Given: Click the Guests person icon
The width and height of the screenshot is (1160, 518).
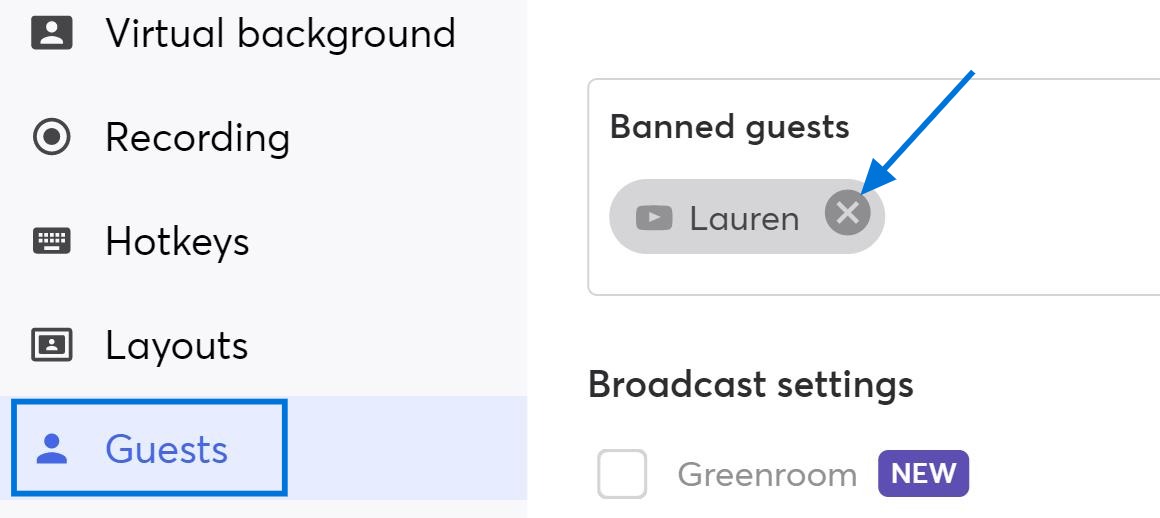Looking at the screenshot, I should point(52,449).
